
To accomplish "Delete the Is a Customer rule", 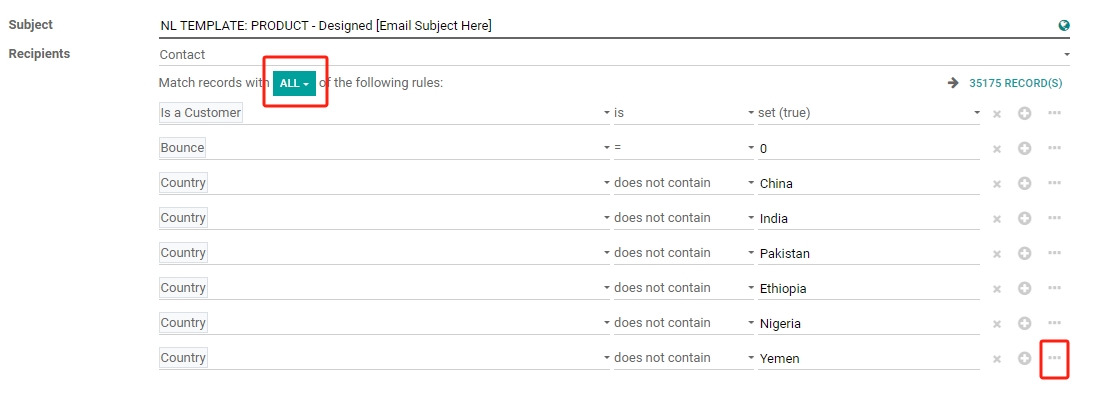I will coord(997,113).
